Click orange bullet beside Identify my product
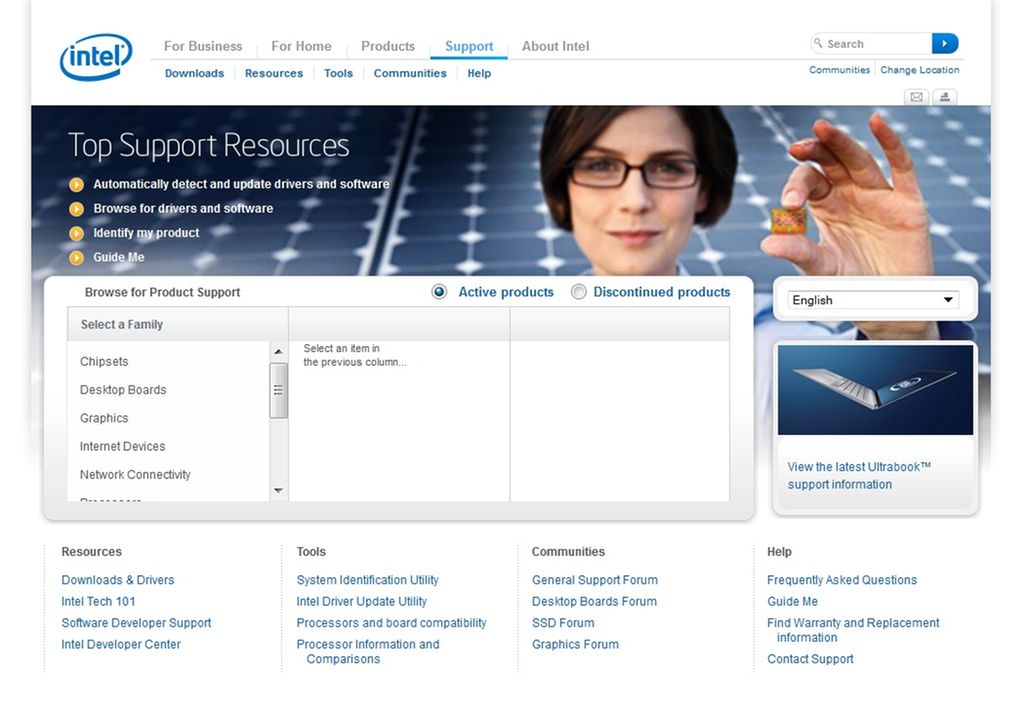The image size is (1024, 708). (77, 233)
